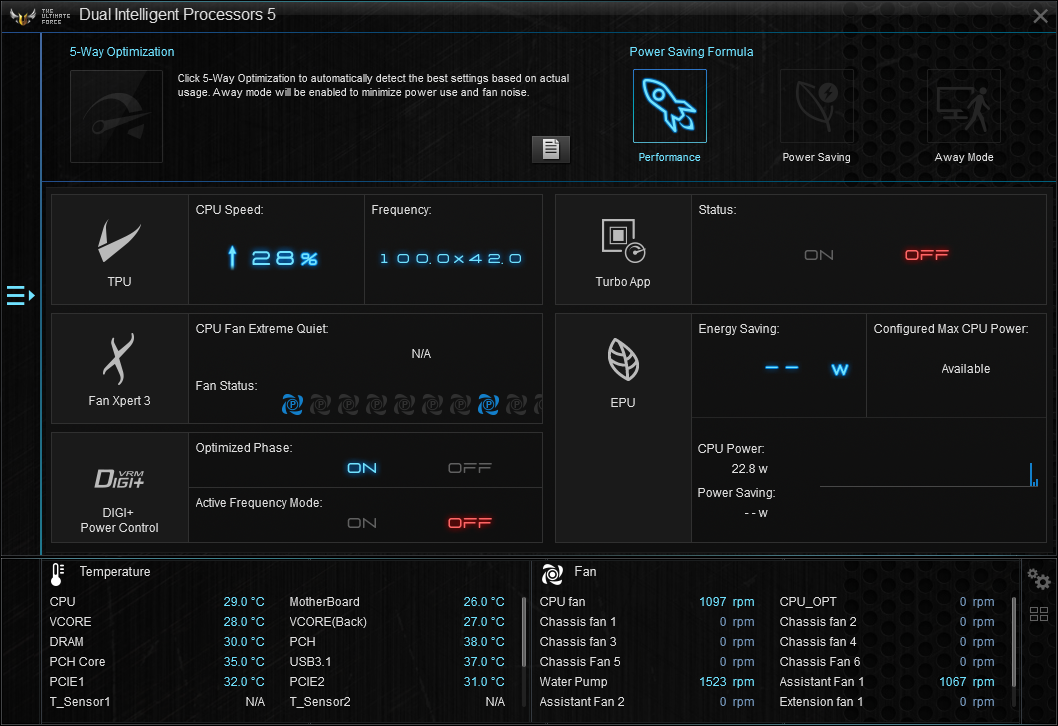Open monitor settings gear icon
This screenshot has height=726, width=1058.
click(1038, 579)
